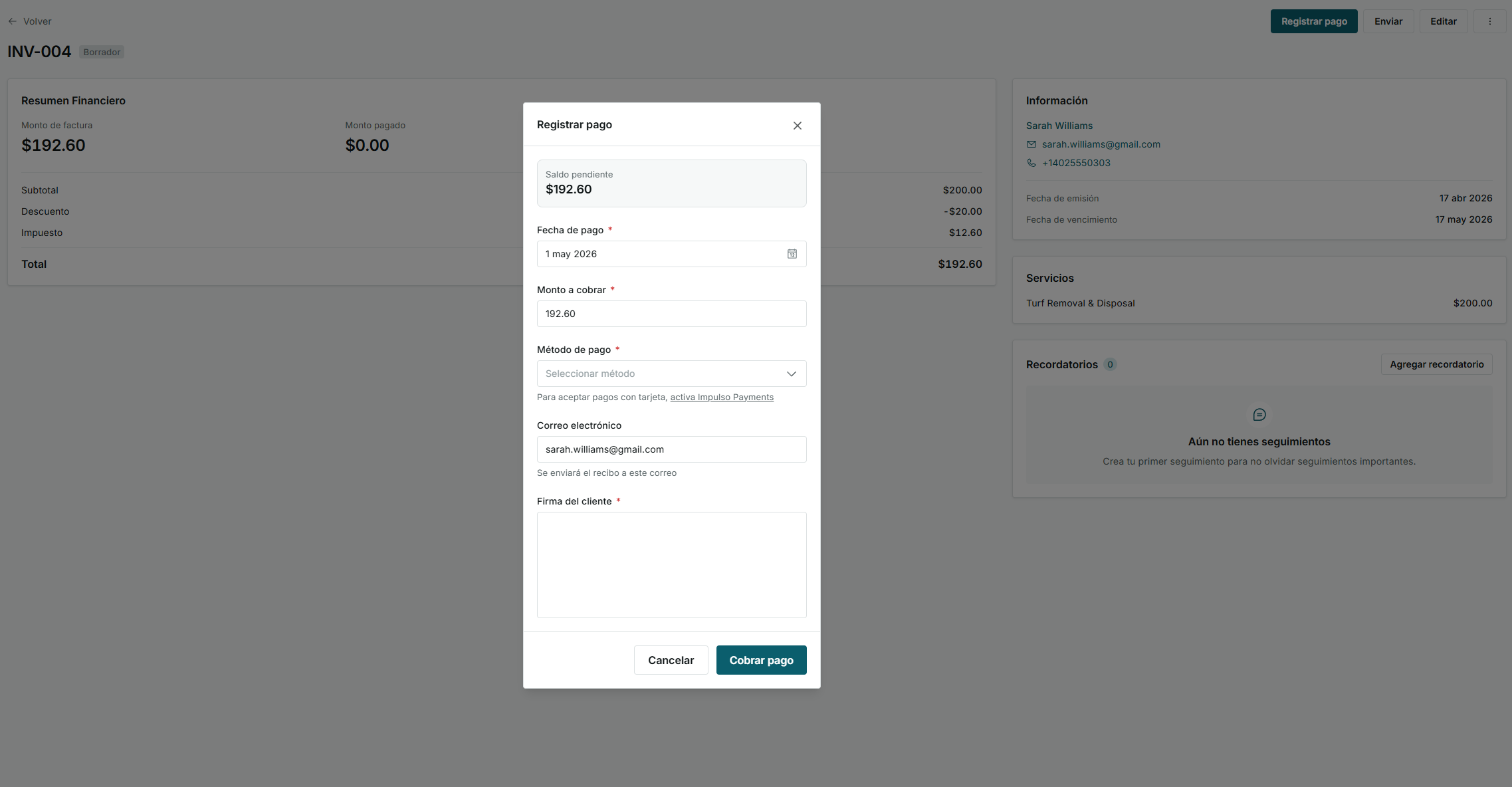This screenshot has width=1512, height=787.
Task: Click the Enviar button
Action: [x=1388, y=21]
